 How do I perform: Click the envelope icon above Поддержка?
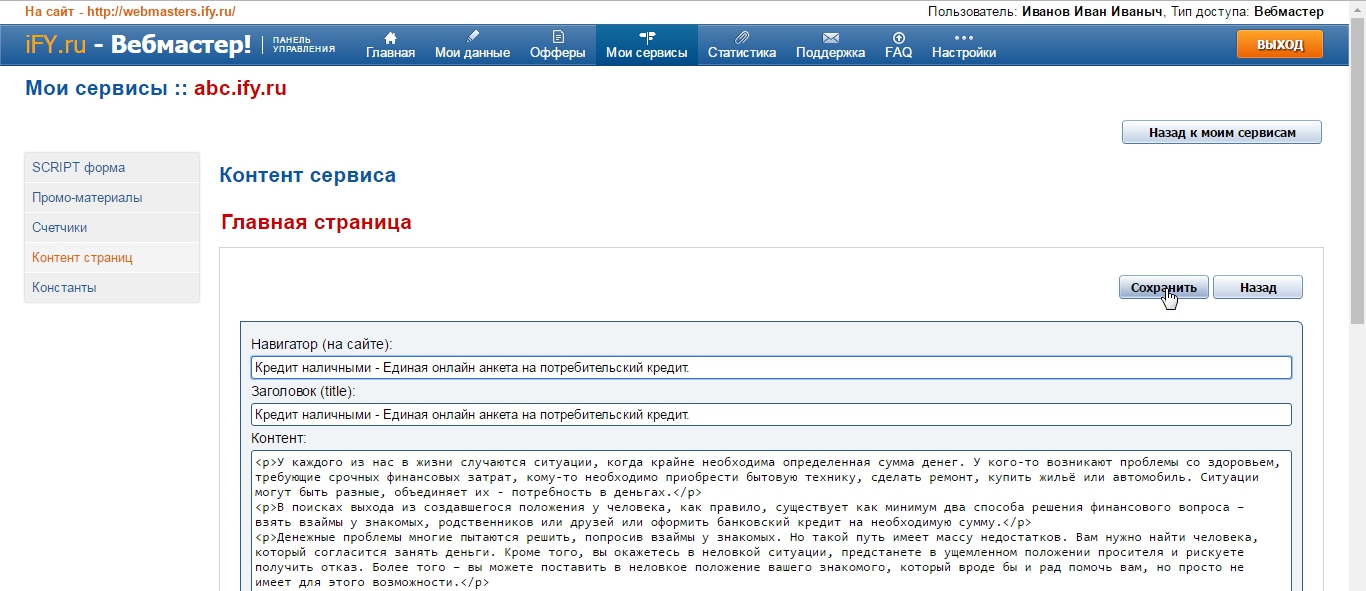tap(830, 37)
